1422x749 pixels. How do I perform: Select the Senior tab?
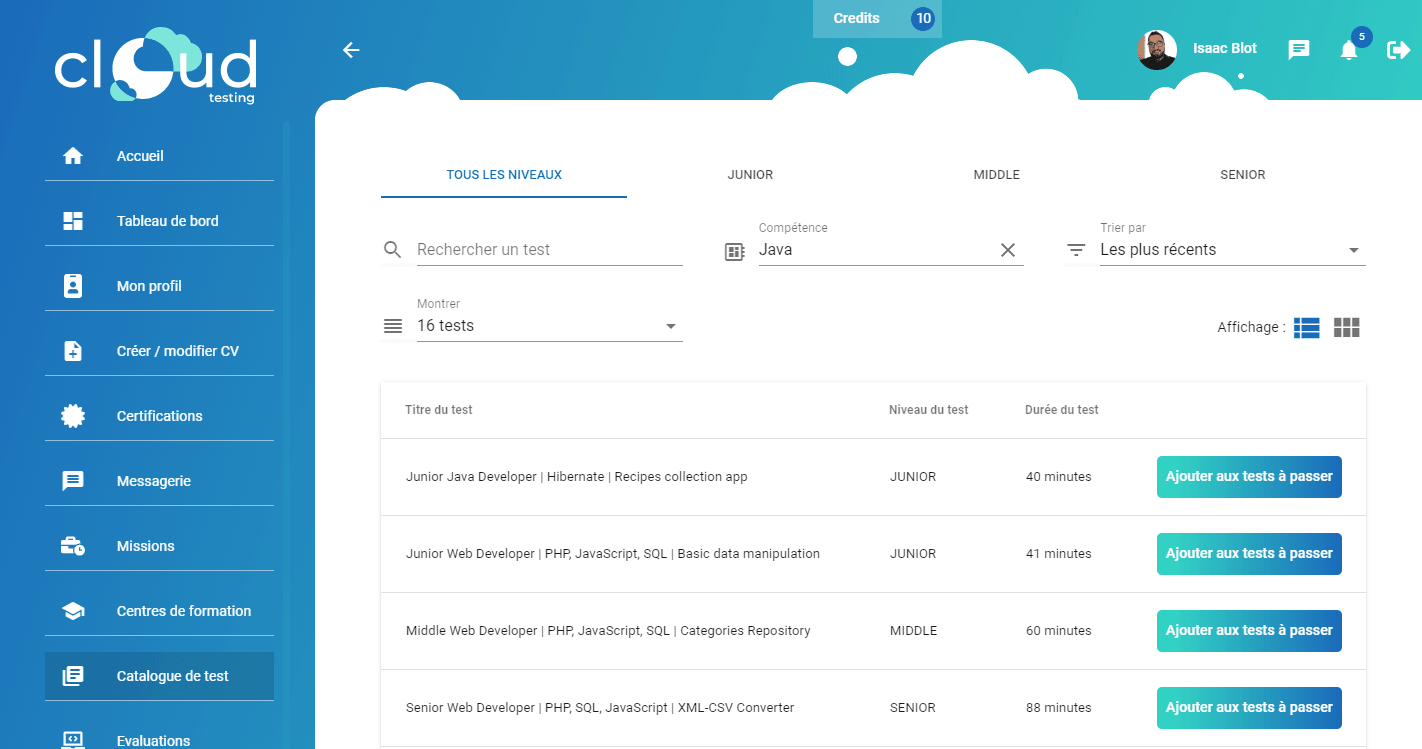click(x=1243, y=175)
